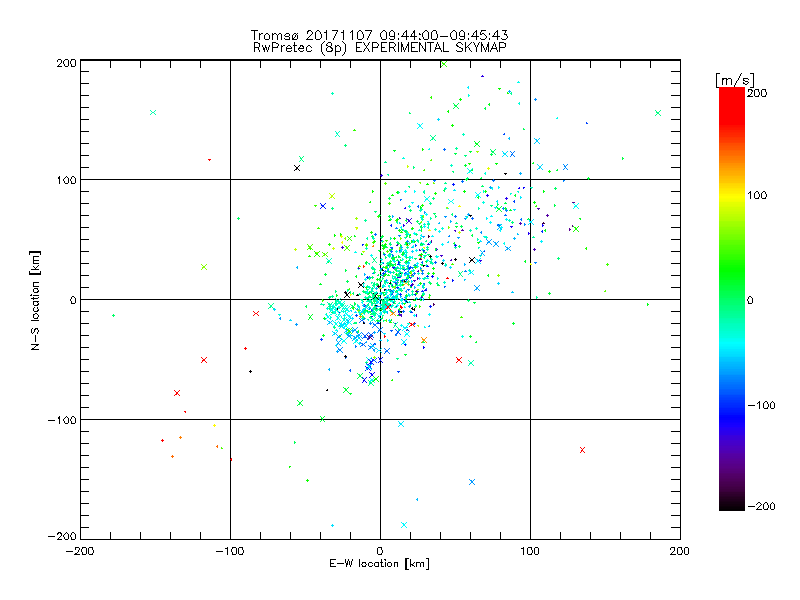800x600 pixels.
Task: Click the black bottom end of the colorbar
Action: coord(732,503)
